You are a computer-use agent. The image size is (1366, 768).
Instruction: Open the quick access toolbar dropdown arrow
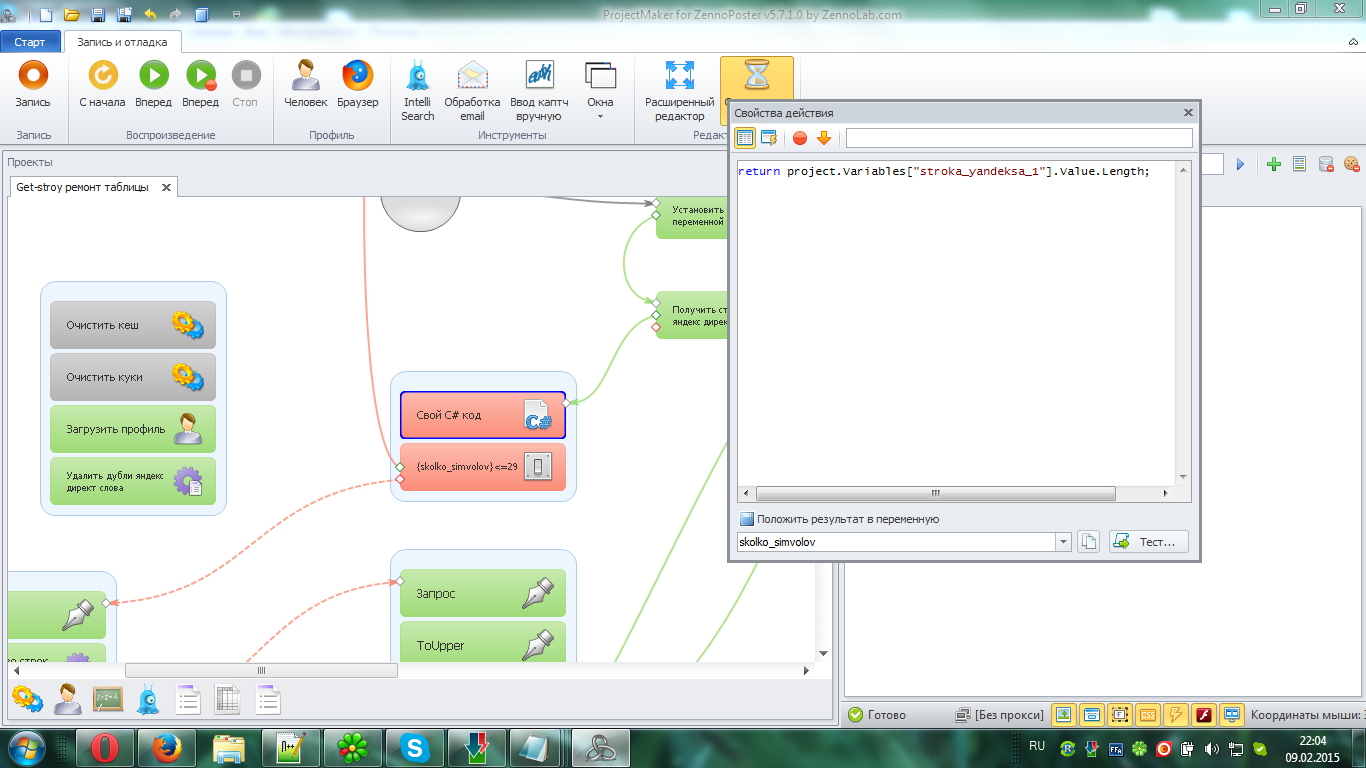click(x=236, y=15)
